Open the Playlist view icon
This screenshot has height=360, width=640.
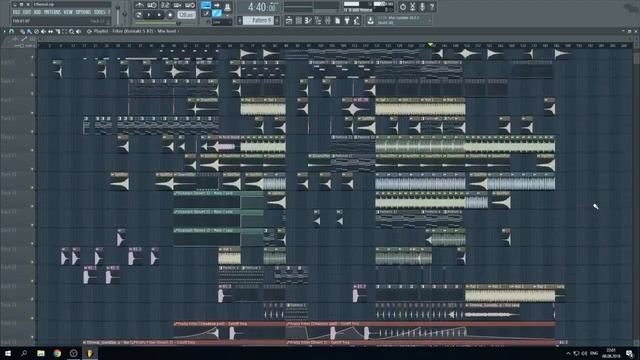coord(288,20)
